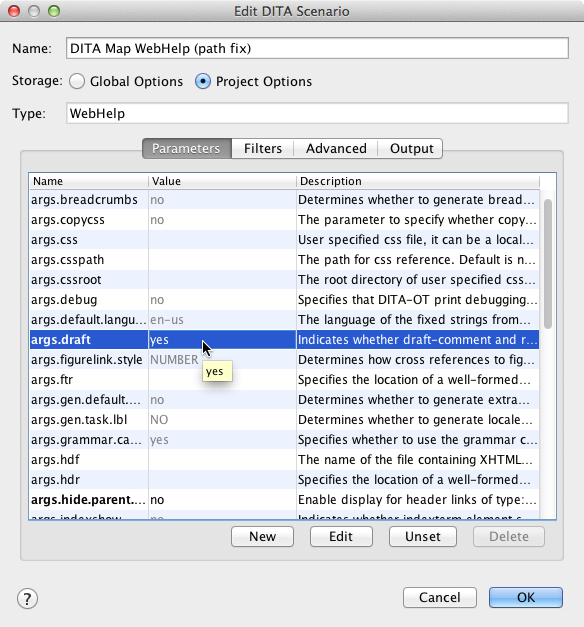The height and width of the screenshot is (627, 584).
Task: Click description 'The name of the file containing XHTML...'
Action: pyautogui.click(x=415, y=459)
